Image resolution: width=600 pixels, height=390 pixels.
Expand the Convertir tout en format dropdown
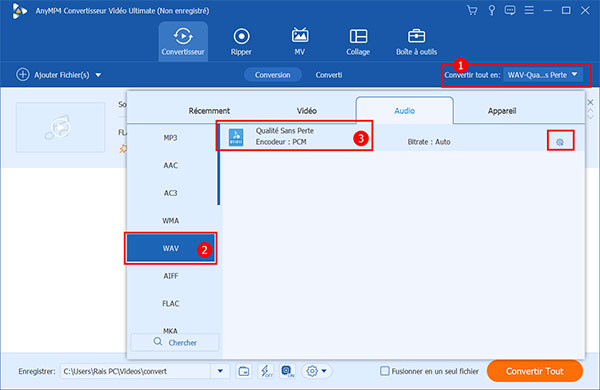pyautogui.click(x=543, y=75)
